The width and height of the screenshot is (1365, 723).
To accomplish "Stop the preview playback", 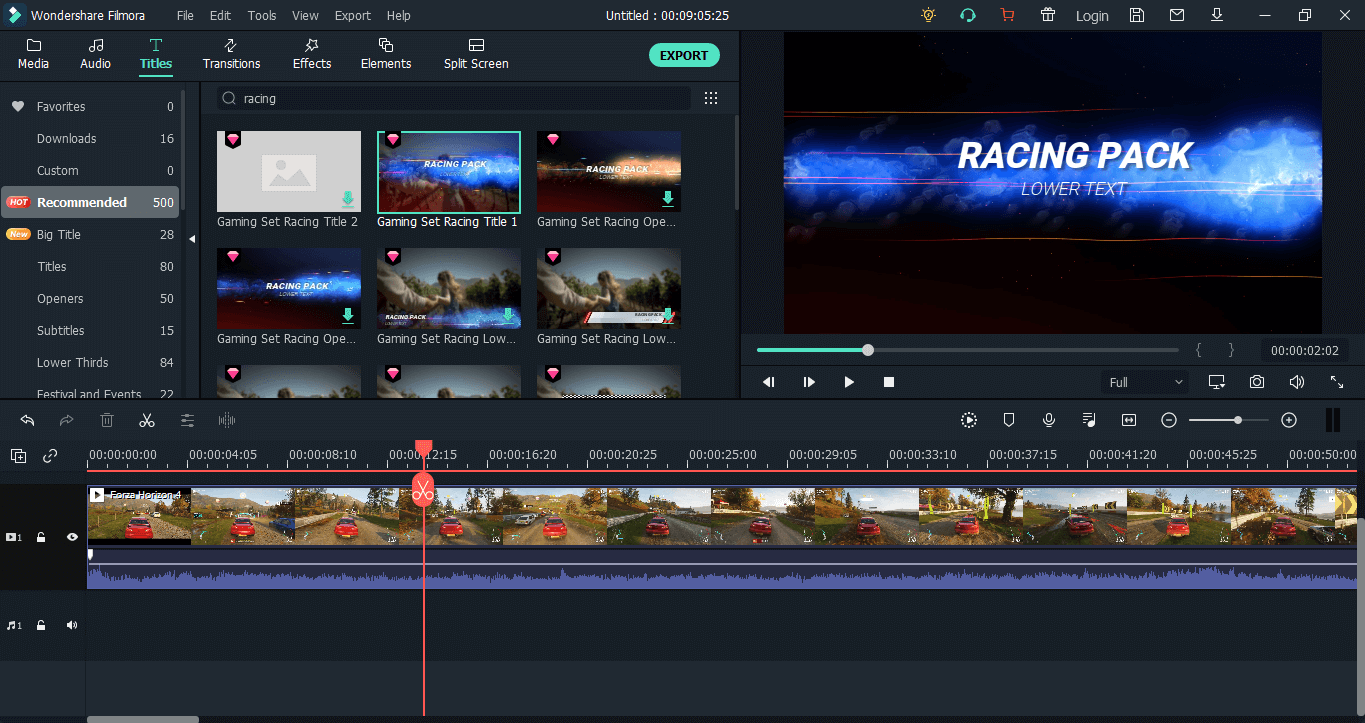I will click(889, 382).
